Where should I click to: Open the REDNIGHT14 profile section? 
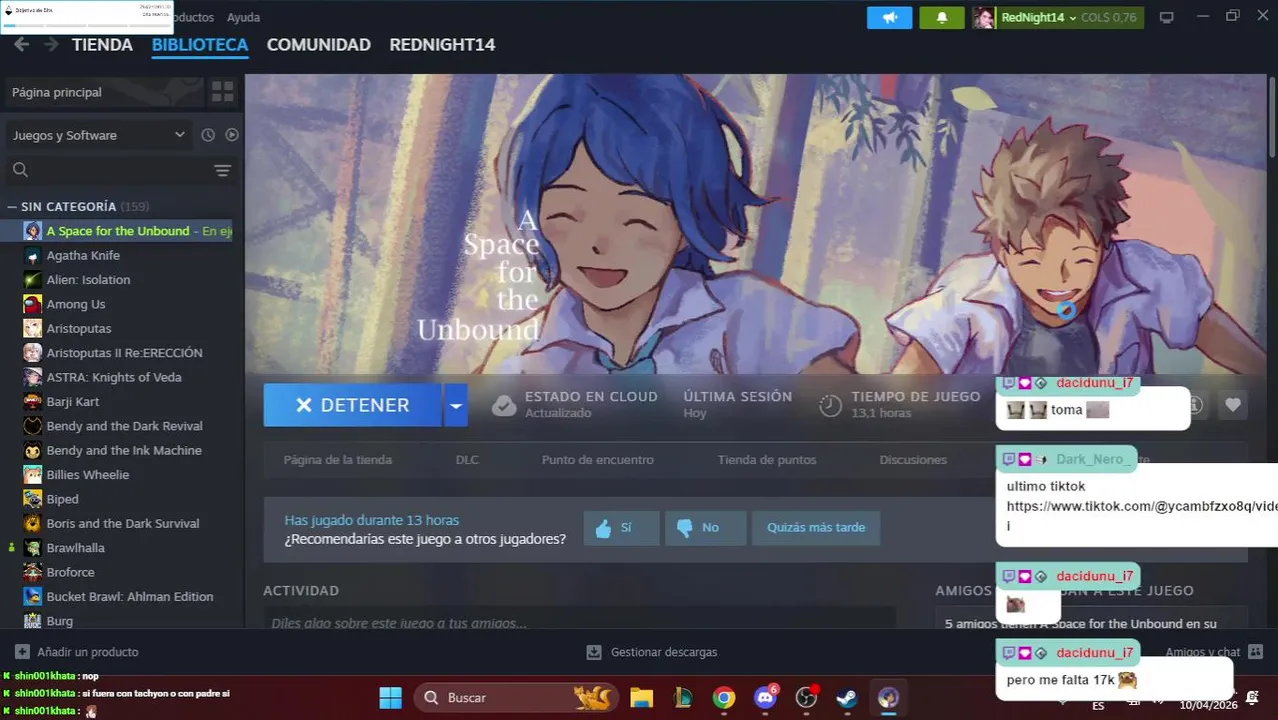pos(442,45)
